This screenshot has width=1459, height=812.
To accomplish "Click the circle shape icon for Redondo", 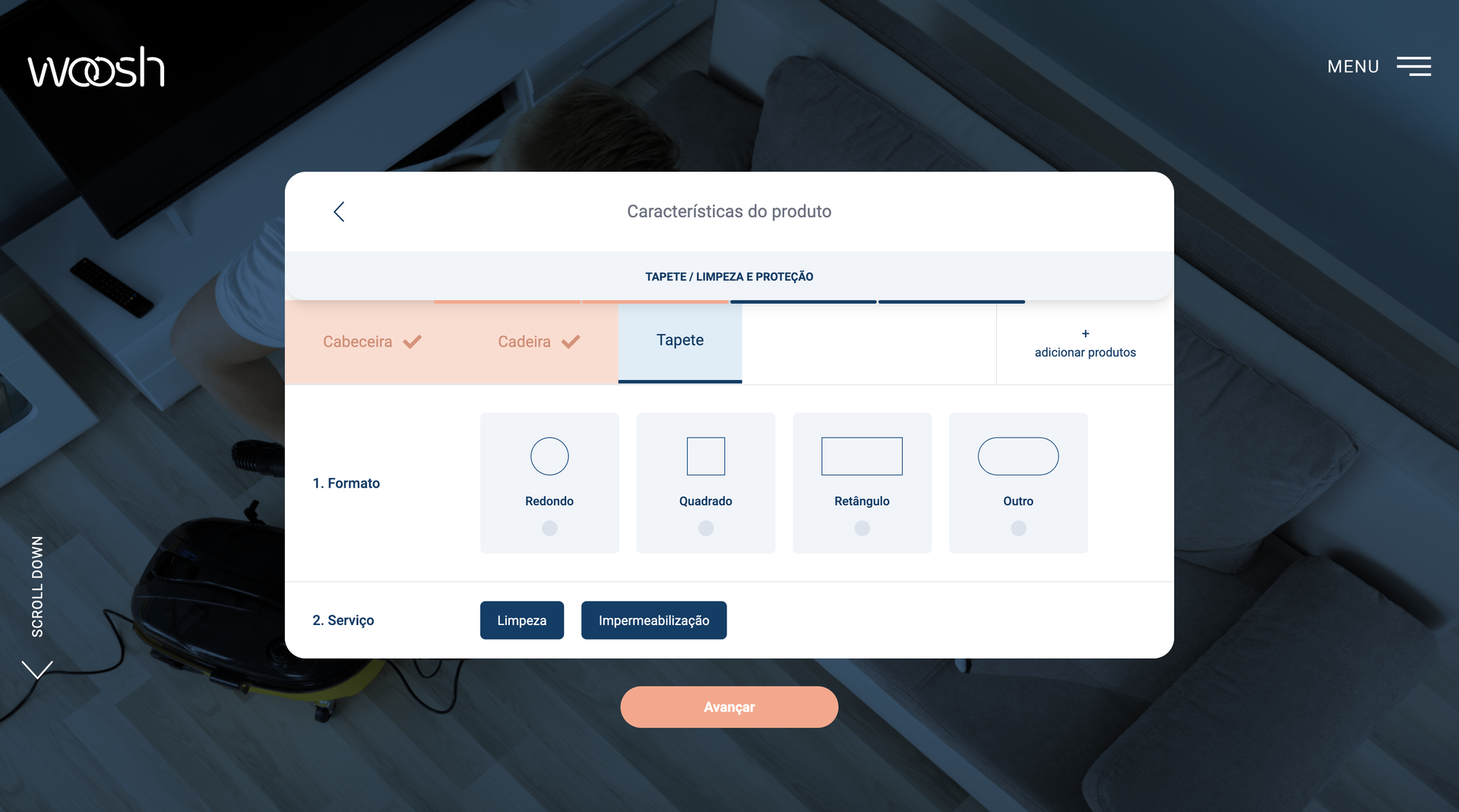I will [x=549, y=457].
